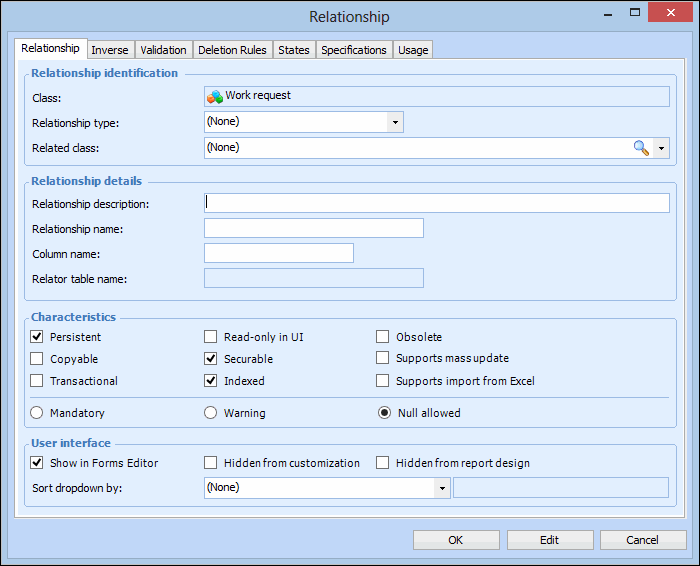This screenshot has width=700, height=566.
Task: Enable Supports import from Excel checkbox
Action: click(x=383, y=381)
